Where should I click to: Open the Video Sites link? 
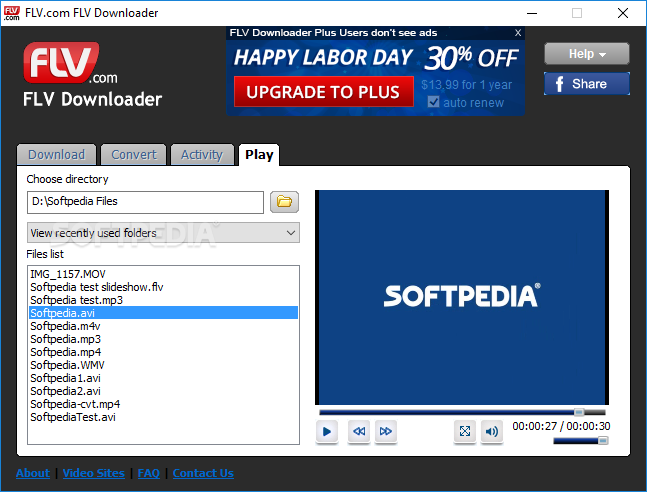pos(94,473)
